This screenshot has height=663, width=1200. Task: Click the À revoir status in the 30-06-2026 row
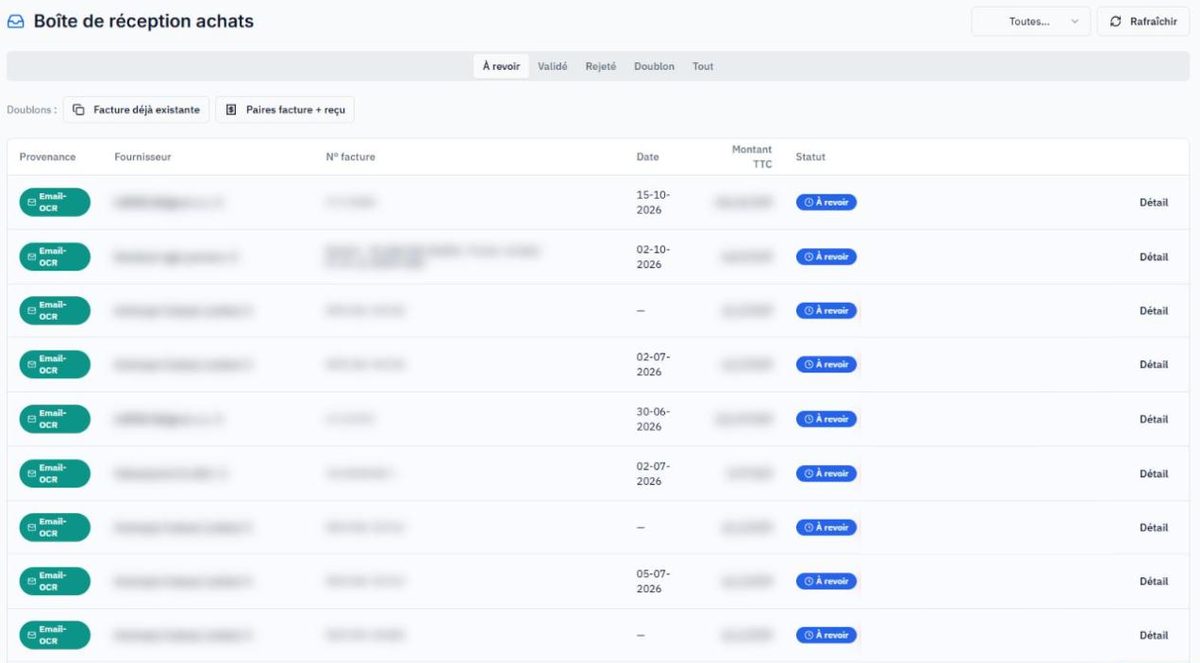coord(826,419)
